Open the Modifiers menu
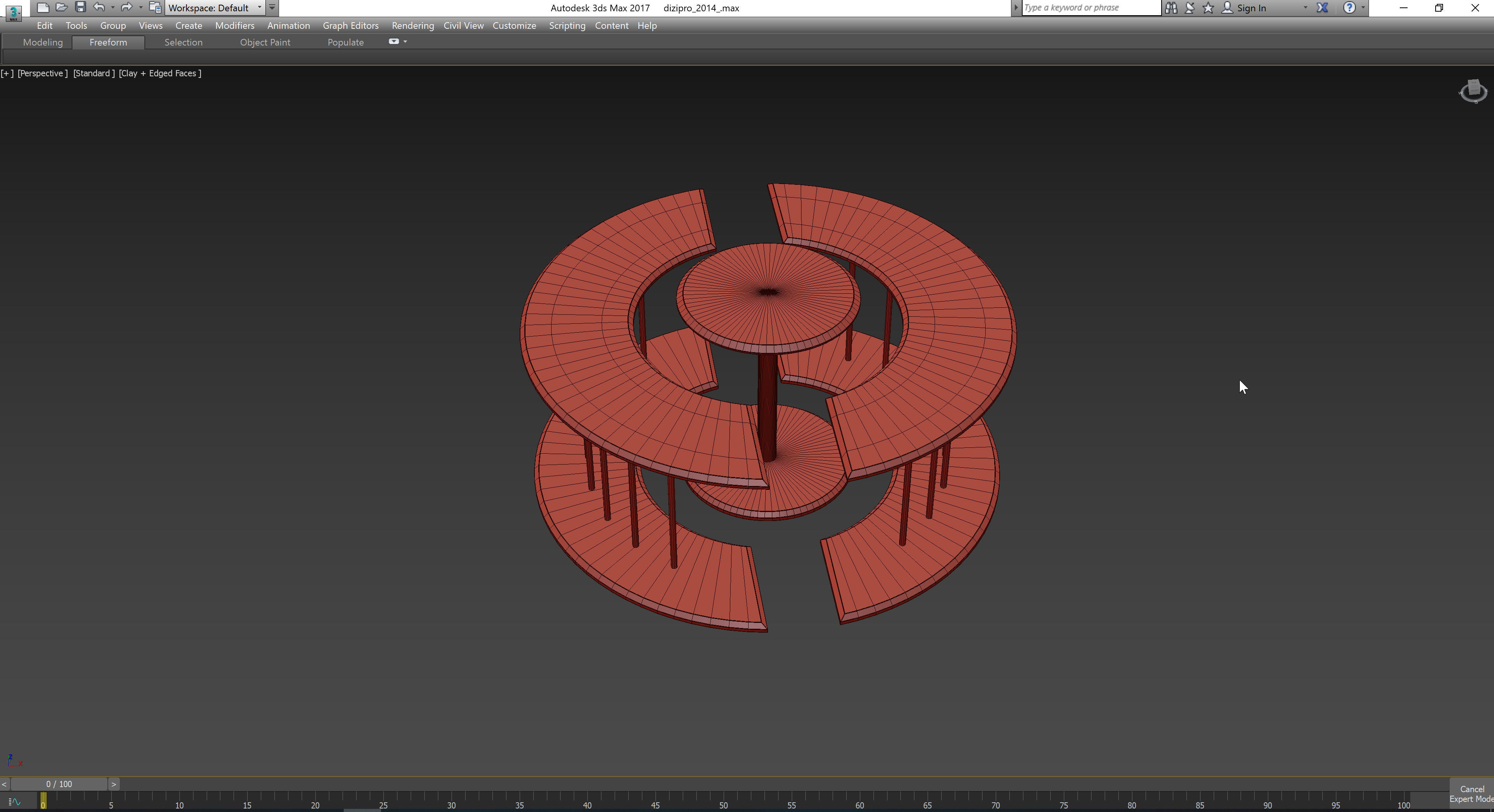 click(x=234, y=26)
